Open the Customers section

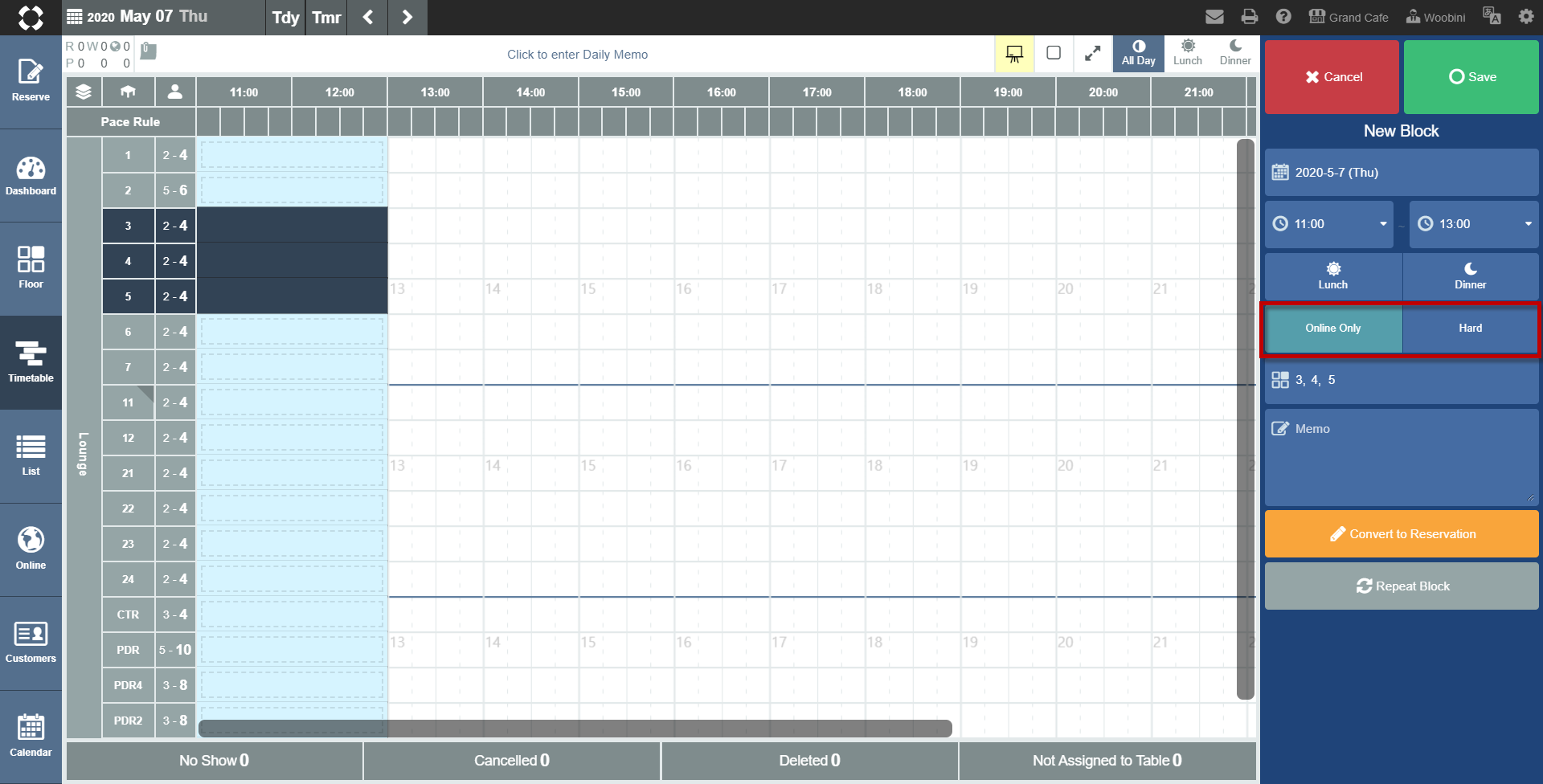(31, 643)
